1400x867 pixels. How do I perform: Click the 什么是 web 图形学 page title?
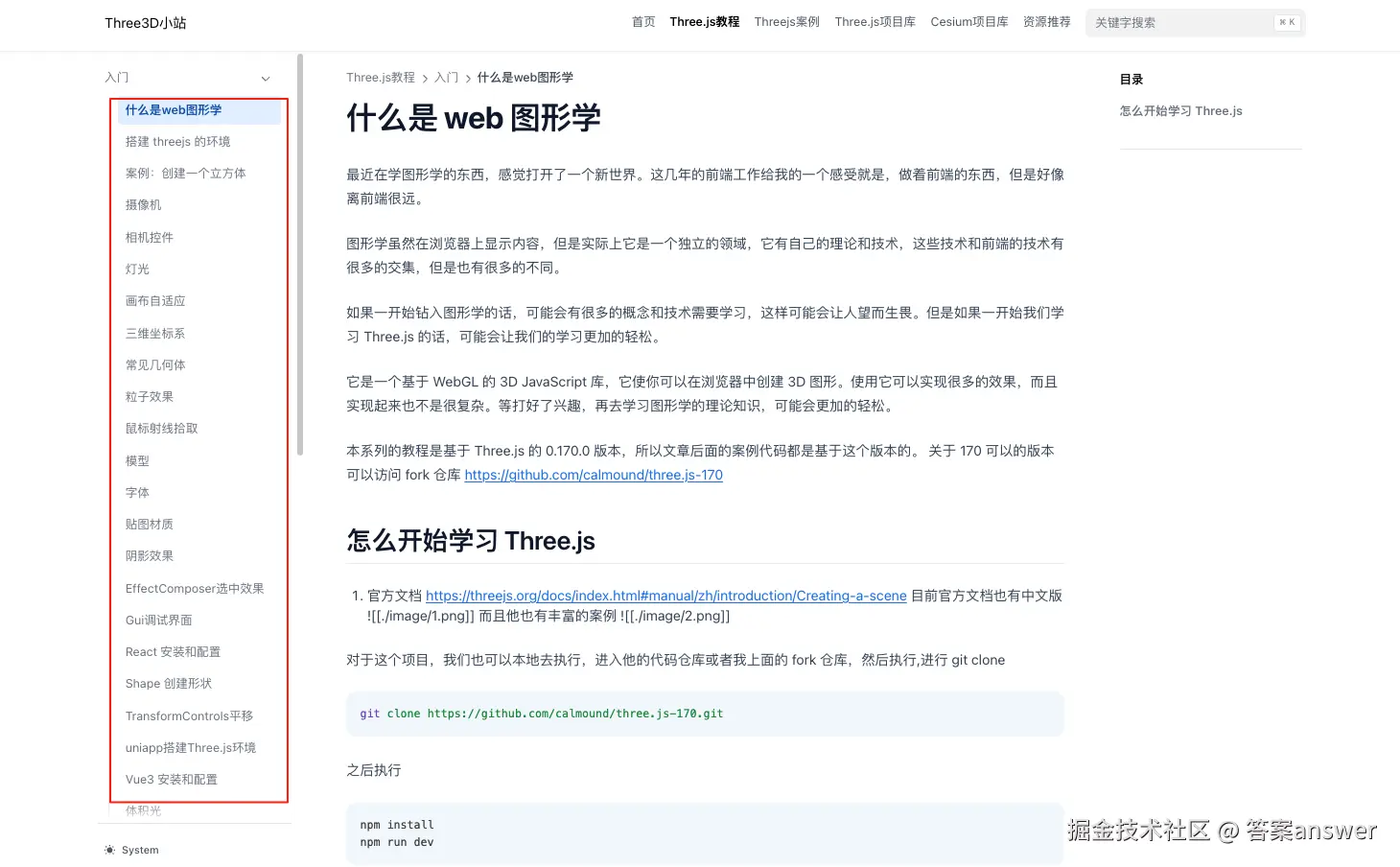[x=474, y=118]
